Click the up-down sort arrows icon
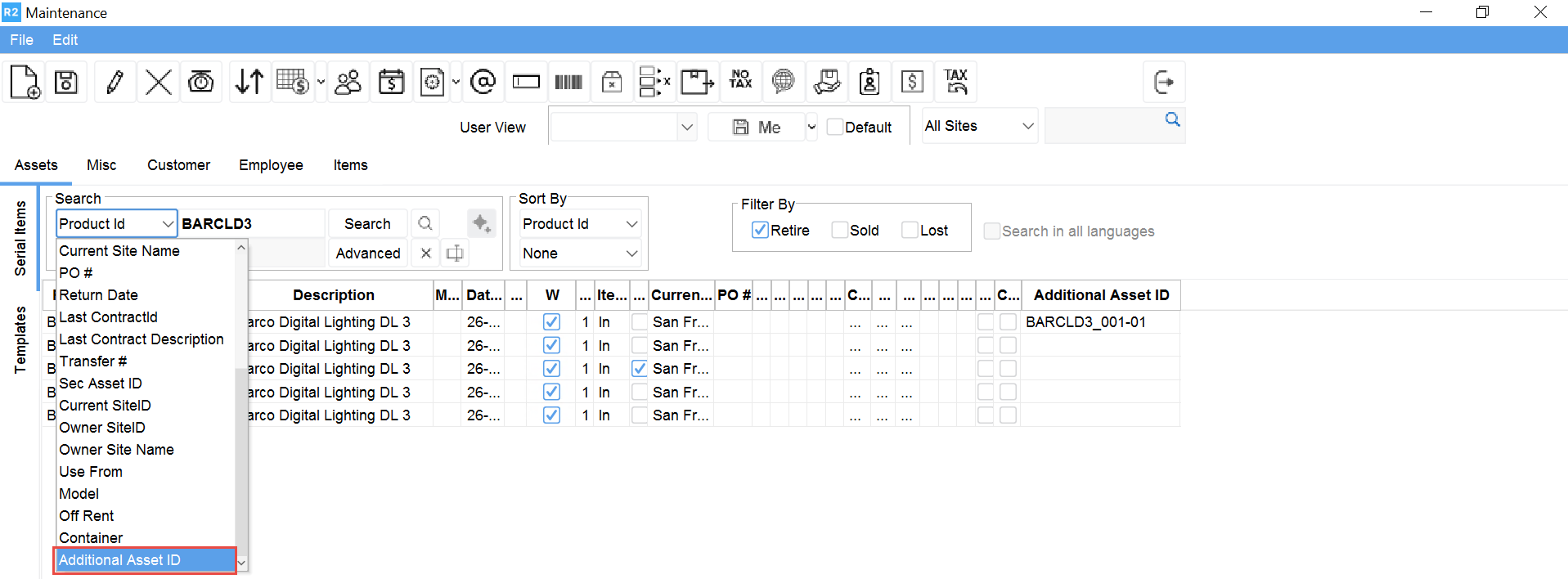This screenshot has height=579, width=1568. [x=249, y=82]
